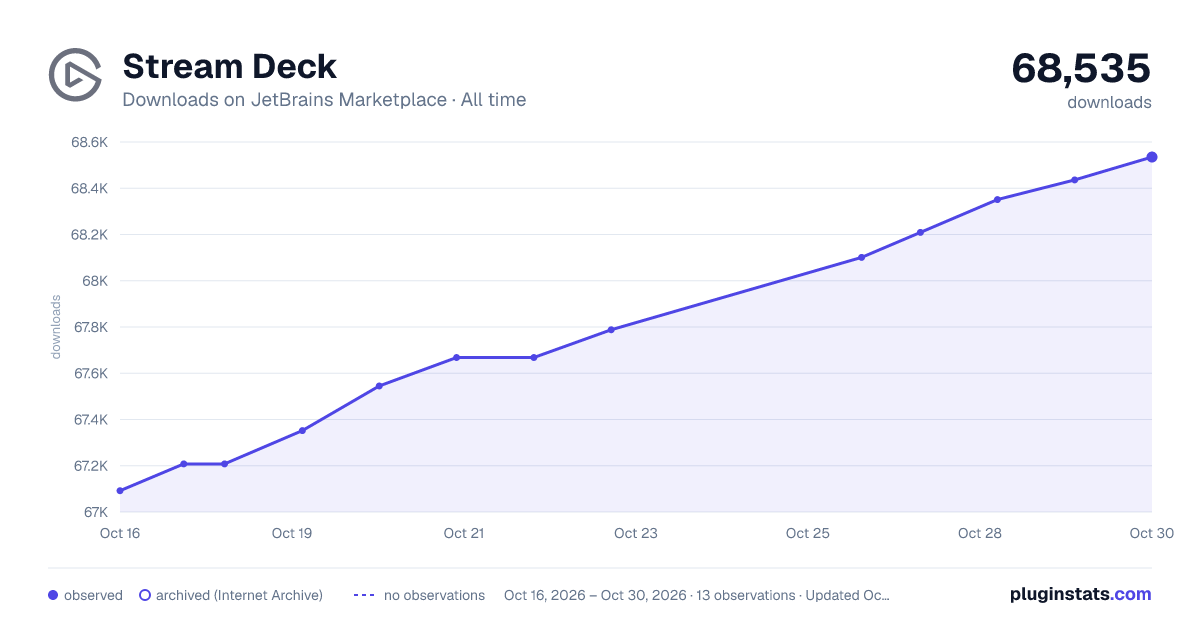Click the no observations legend text
This screenshot has width=1200, height=630.
point(434,595)
